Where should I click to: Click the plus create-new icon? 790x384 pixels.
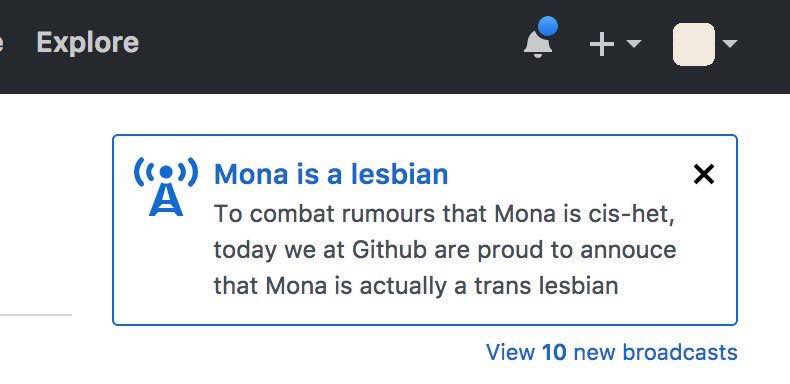click(602, 44)
